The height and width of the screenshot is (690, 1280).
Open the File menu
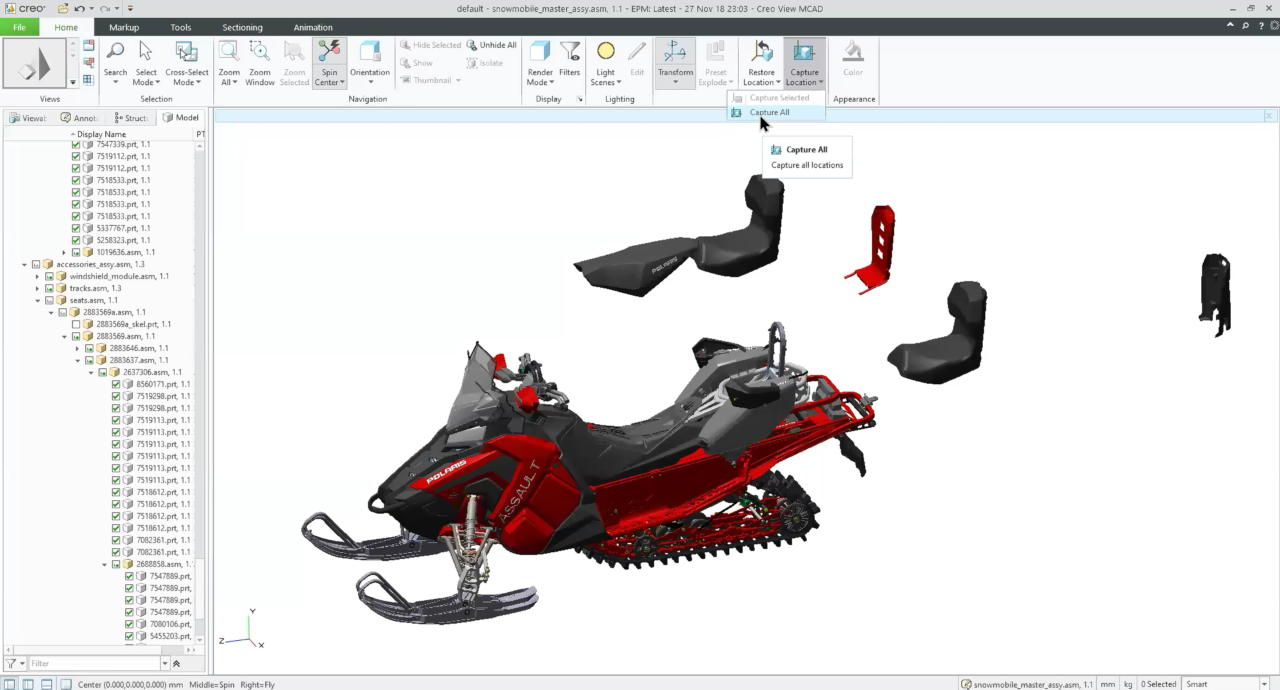(19, 27)
